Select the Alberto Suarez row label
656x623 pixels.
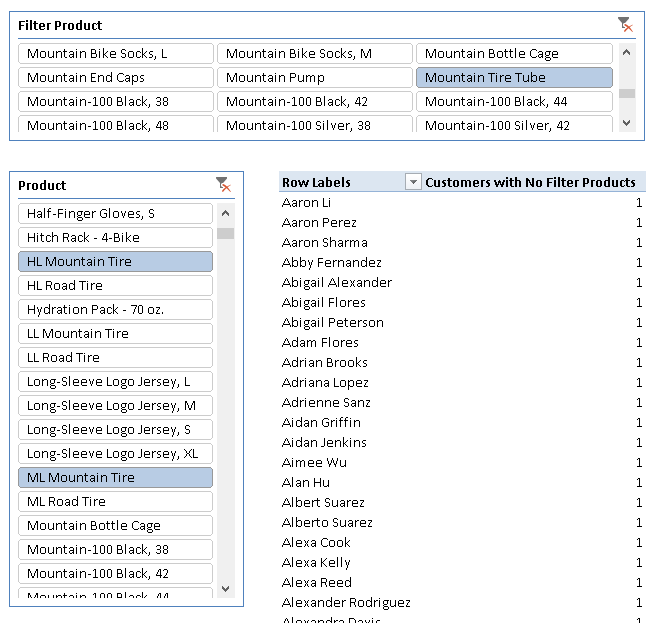pos(327,523)
